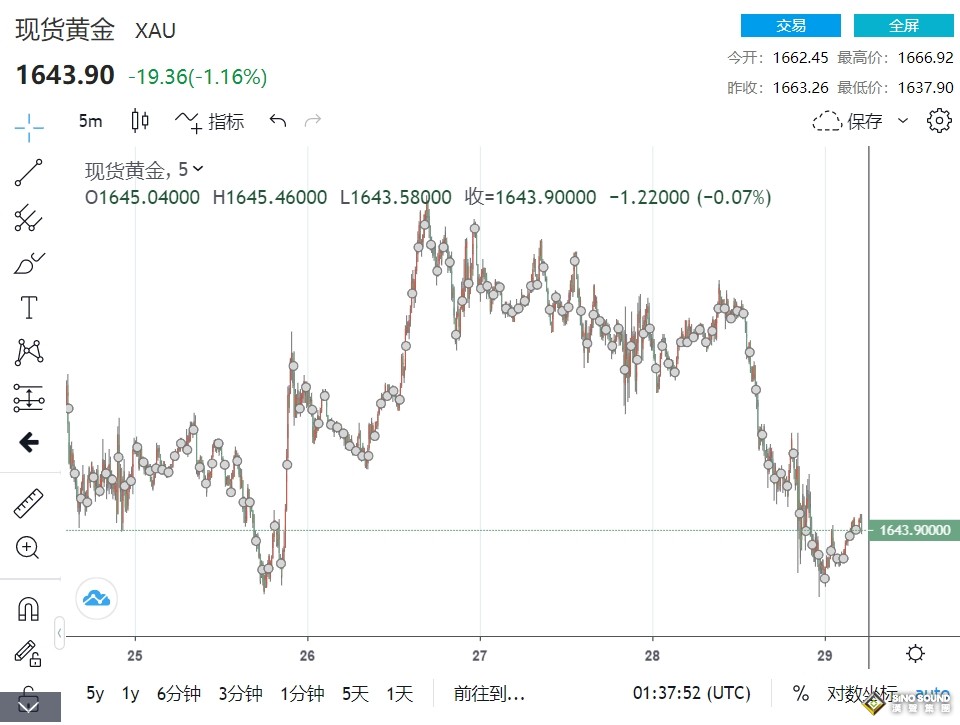Viewport: 960px width, 725px height.
Task: Switch to the 5y time range
Action: pos(95,693)
